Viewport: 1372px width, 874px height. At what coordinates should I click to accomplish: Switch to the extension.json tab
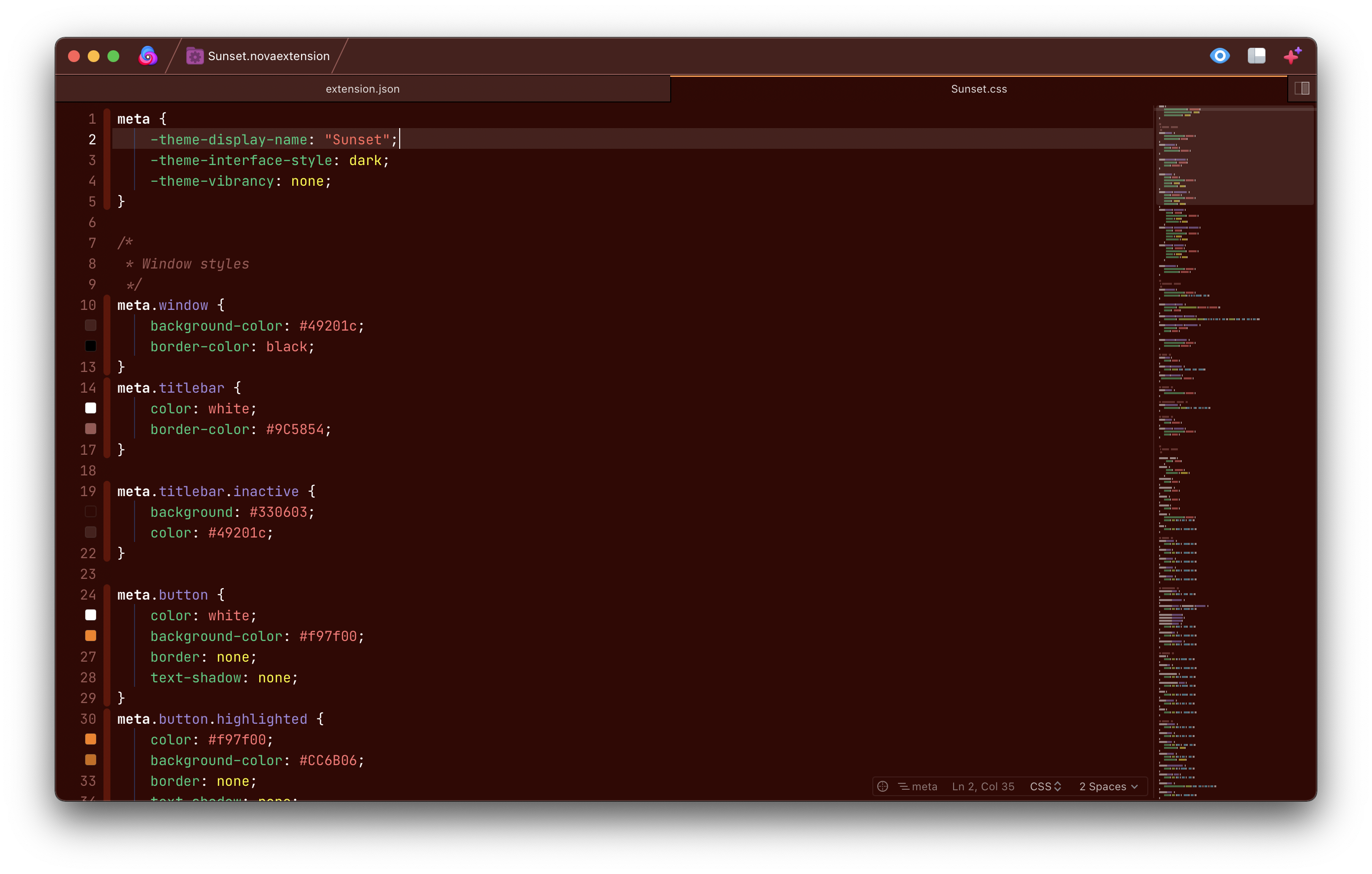363,89
